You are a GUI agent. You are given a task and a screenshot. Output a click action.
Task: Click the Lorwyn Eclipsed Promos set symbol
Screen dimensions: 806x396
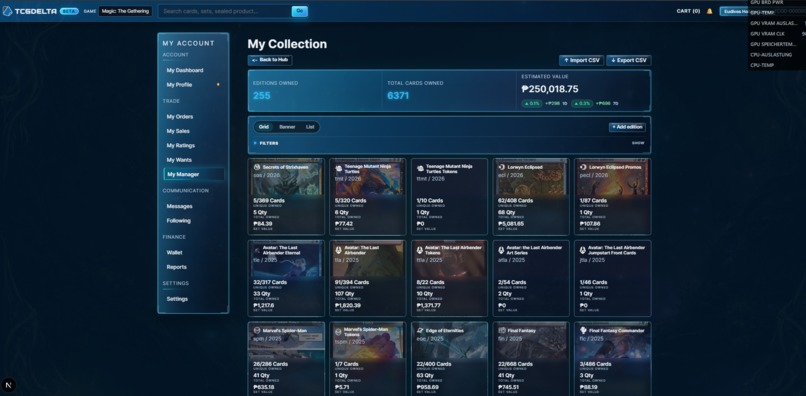click(583, 167)
